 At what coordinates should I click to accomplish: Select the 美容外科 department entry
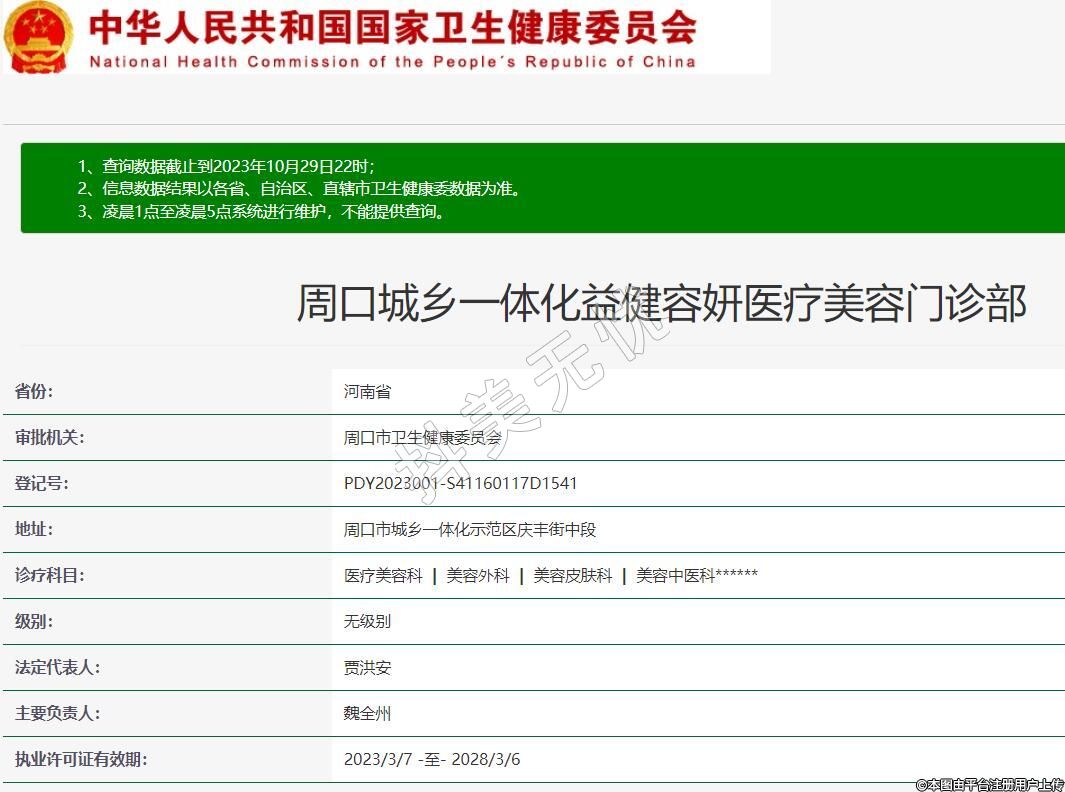[x=478, y=576]
